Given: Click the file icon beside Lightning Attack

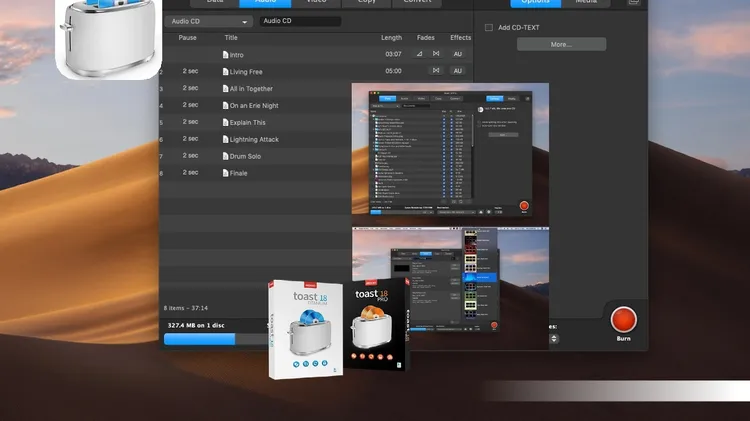Looking at the screenshot, I should point(225,139).
